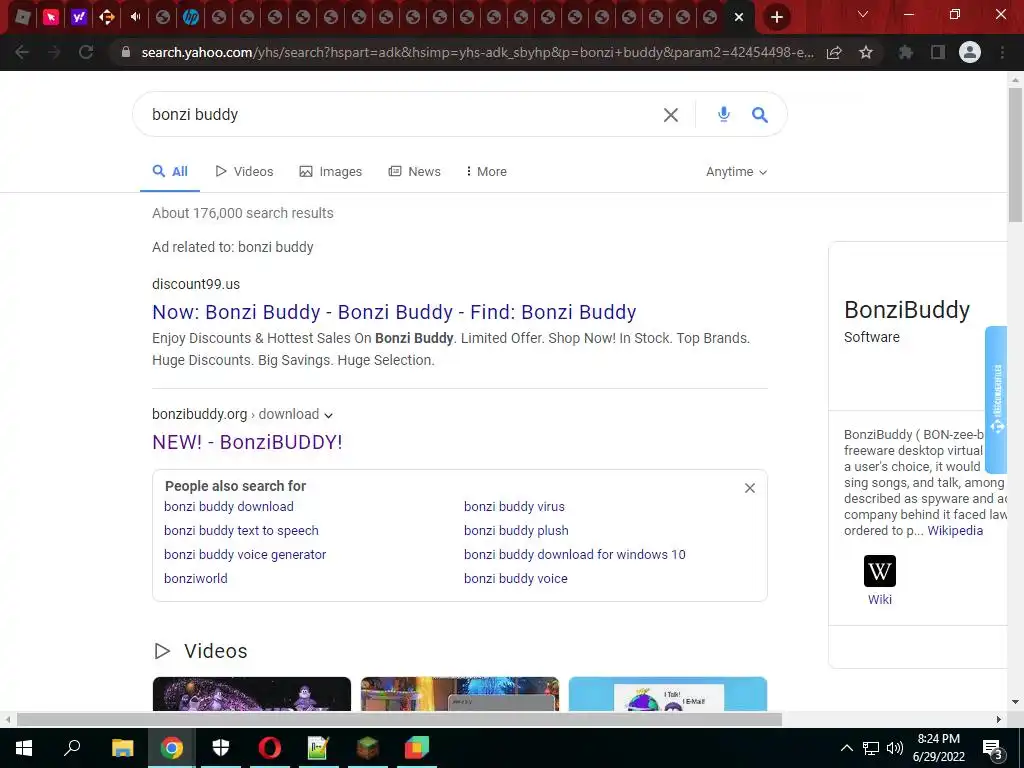
Task: Search bonzi buddy text to speech
Action: point(241,530)
